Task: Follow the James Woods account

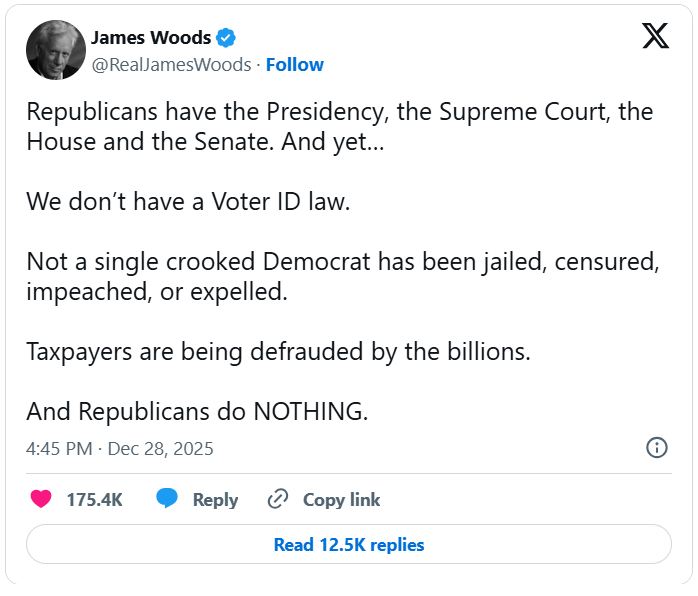Action: 295,65
